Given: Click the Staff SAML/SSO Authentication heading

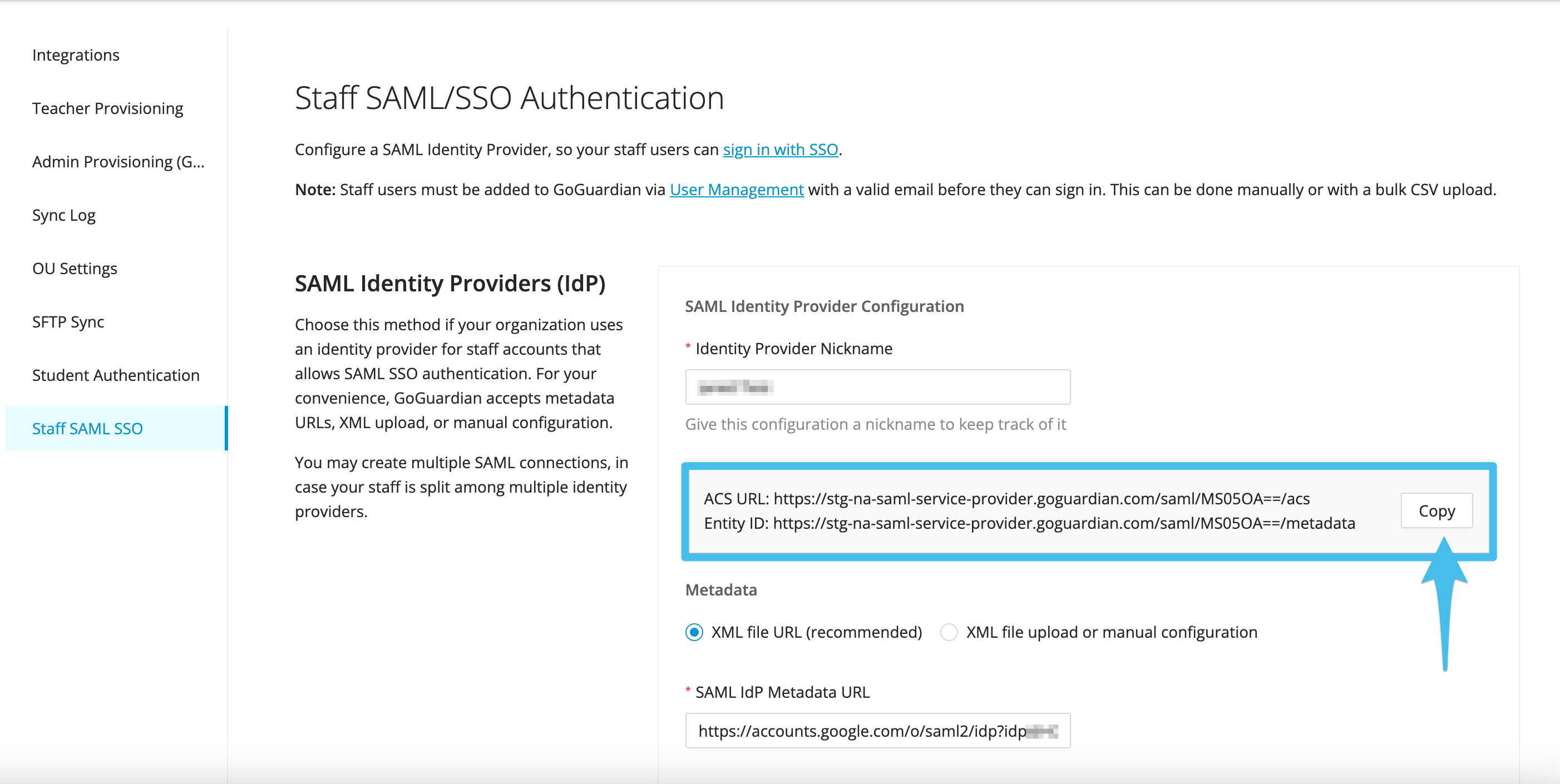Looking at the screenshot, I should (509, 97).
